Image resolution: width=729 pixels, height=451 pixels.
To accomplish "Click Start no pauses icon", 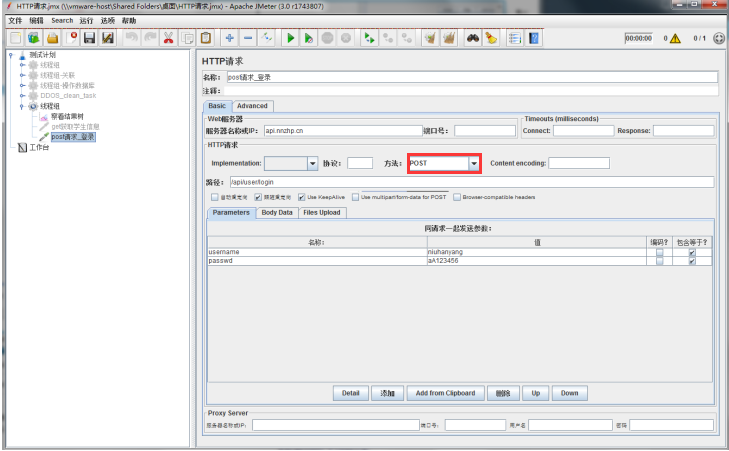I will (309, 38).
